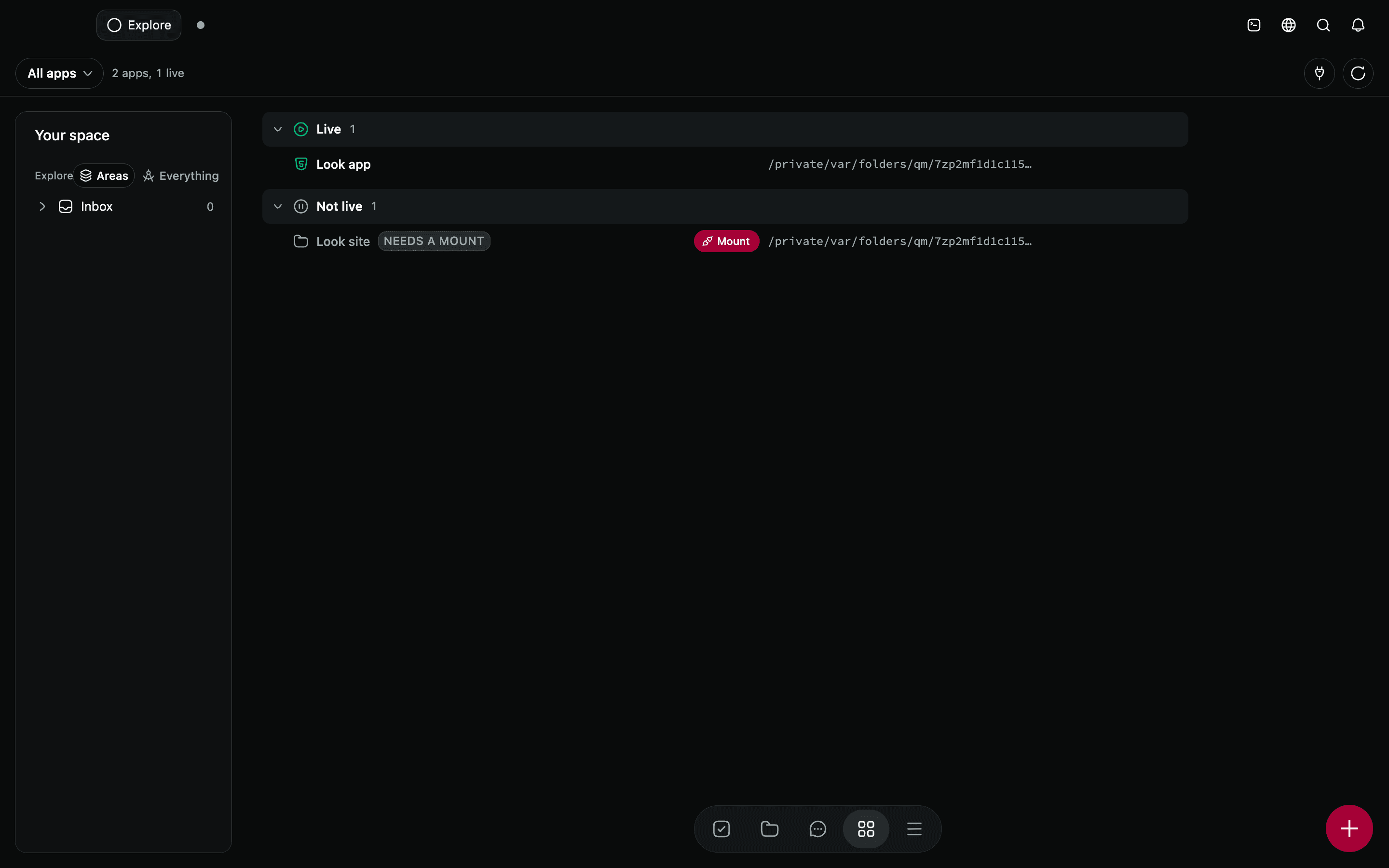Click the globe icon in the top bar
This screenshot has height=868, width=1389.
pyautogui.click(x=1289, y=25)
